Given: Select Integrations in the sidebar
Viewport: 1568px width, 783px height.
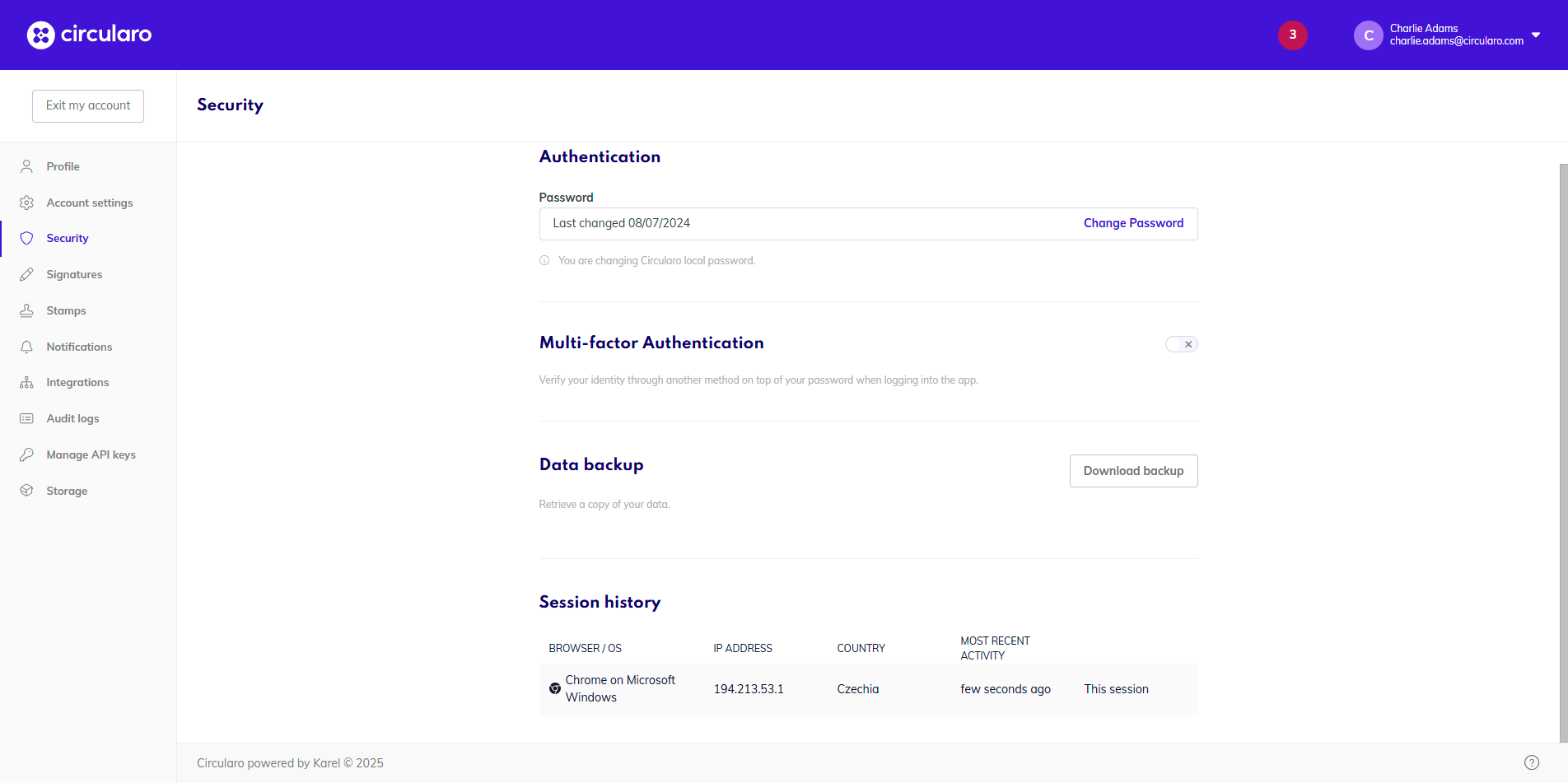Looking at the screenshot, I should (x=77, y=382).
